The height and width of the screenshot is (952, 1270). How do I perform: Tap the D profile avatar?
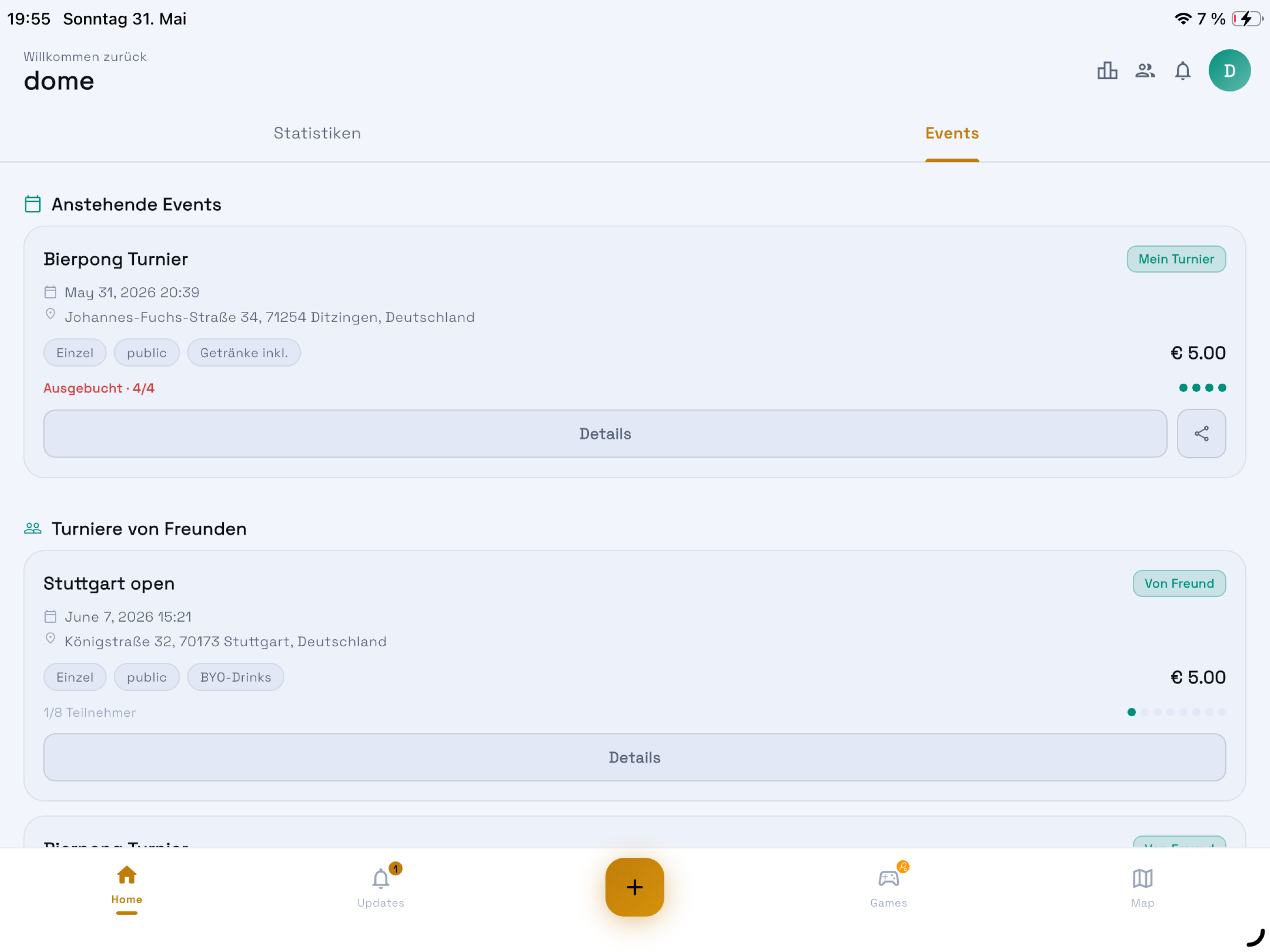click(1229, 71)
